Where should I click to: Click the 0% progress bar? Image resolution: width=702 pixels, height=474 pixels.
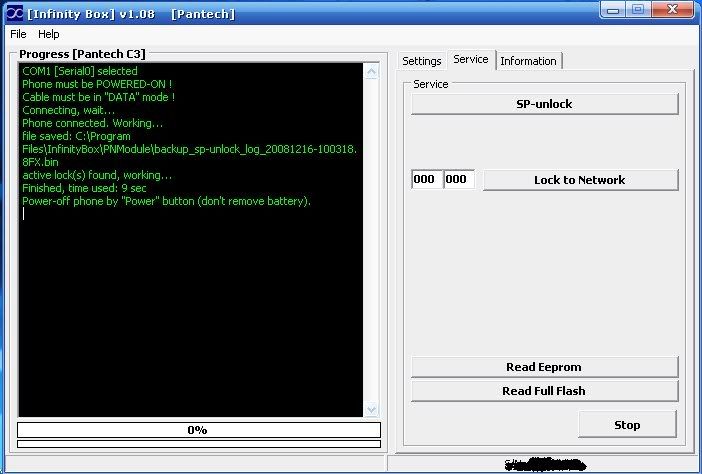click(x=199, y=430)
